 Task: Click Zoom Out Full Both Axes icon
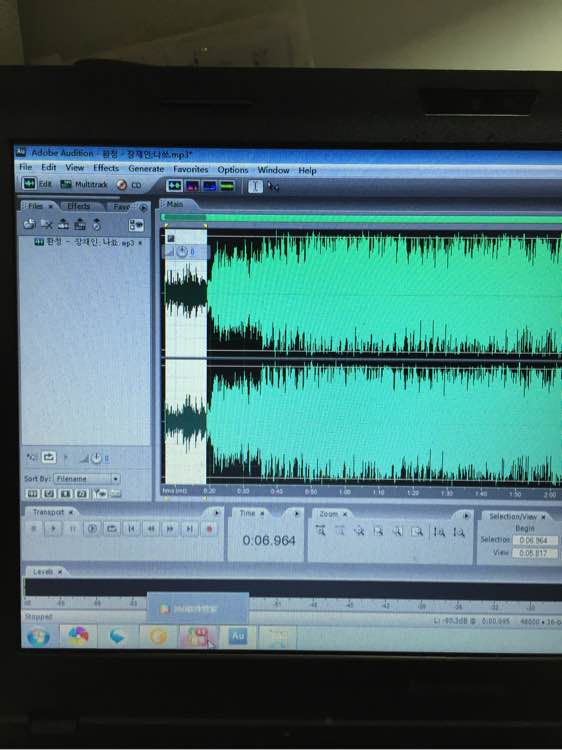click(x=359, y=531)
